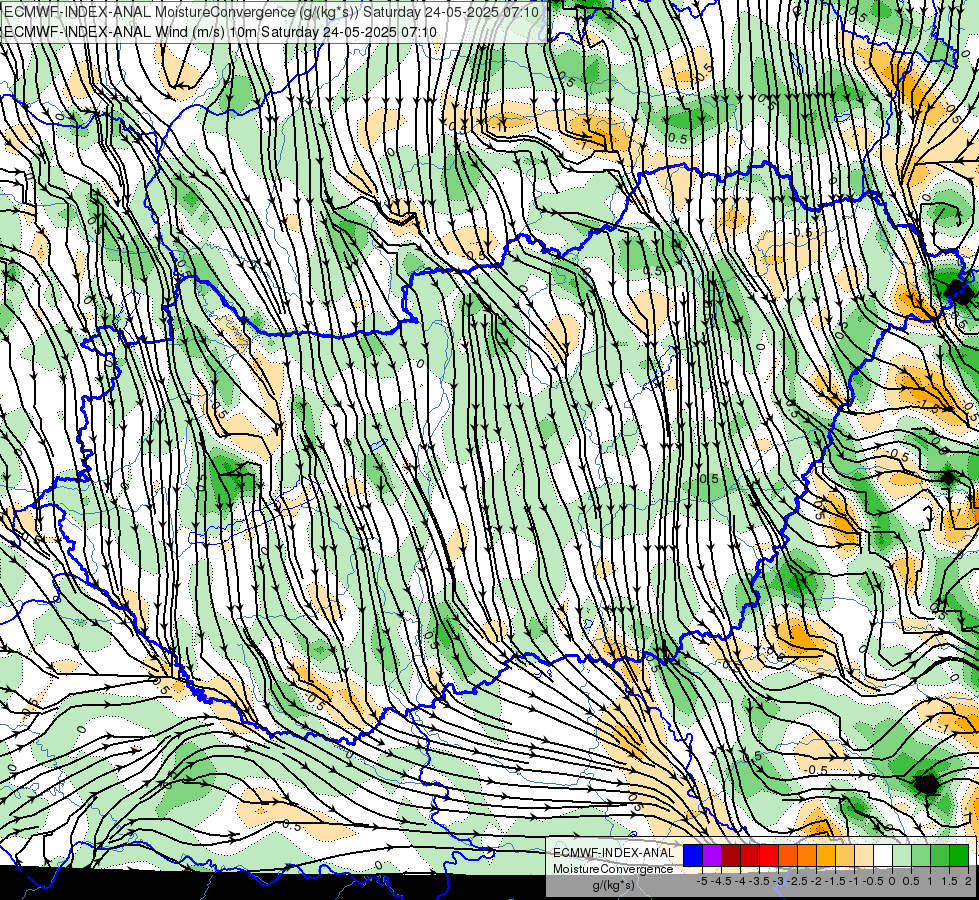Click the legend unit g/(kg*s)
979x900 pixels.
(x=614, y=886)
